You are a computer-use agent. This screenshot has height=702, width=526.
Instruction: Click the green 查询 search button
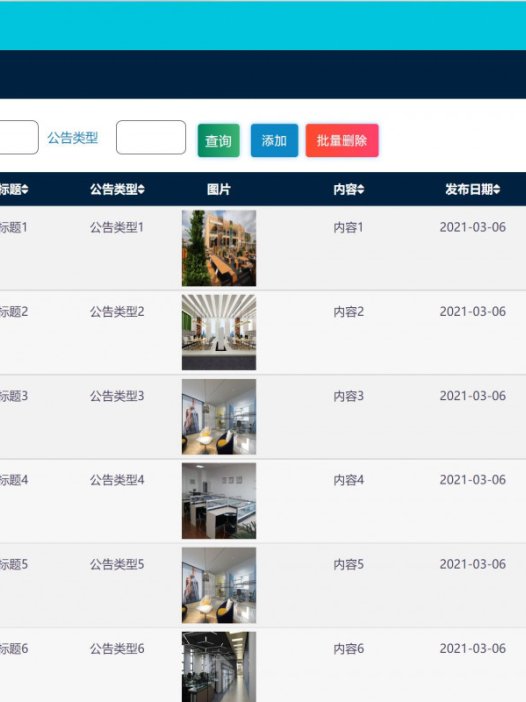click(x=218, y=141)
